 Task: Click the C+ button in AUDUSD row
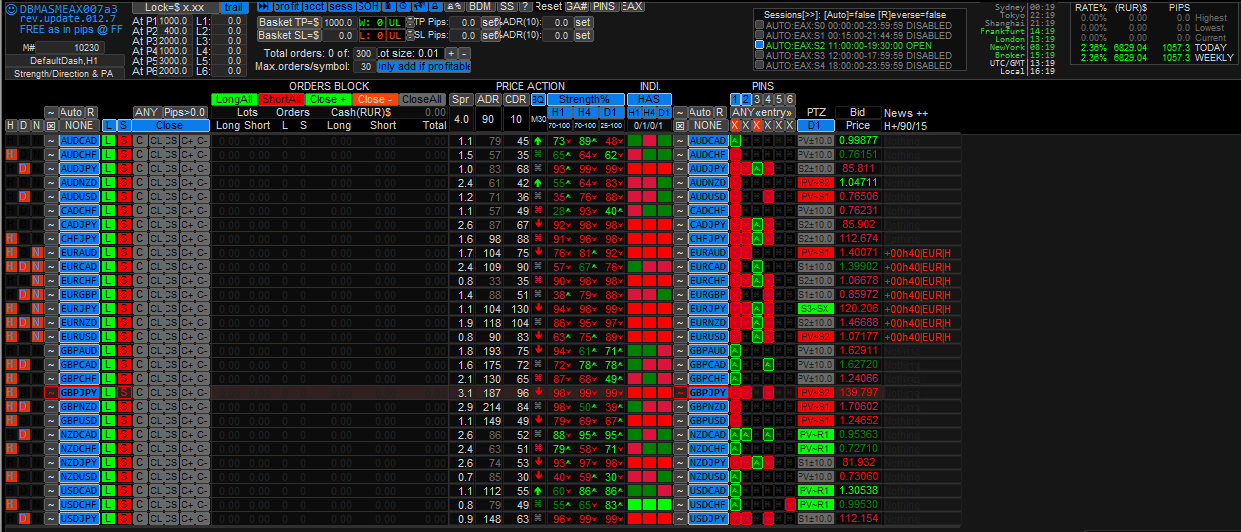click(x=187, y=197)
